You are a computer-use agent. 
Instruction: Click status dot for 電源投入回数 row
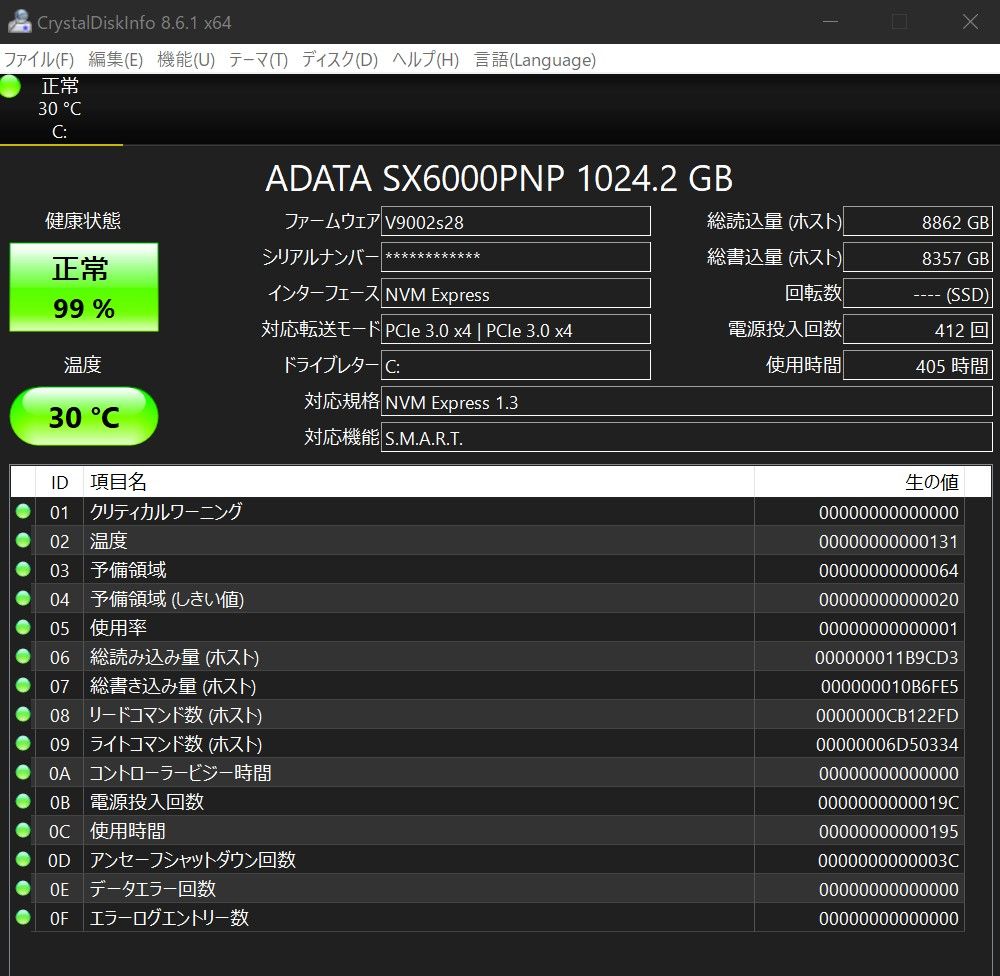click(x=23, y=802)
